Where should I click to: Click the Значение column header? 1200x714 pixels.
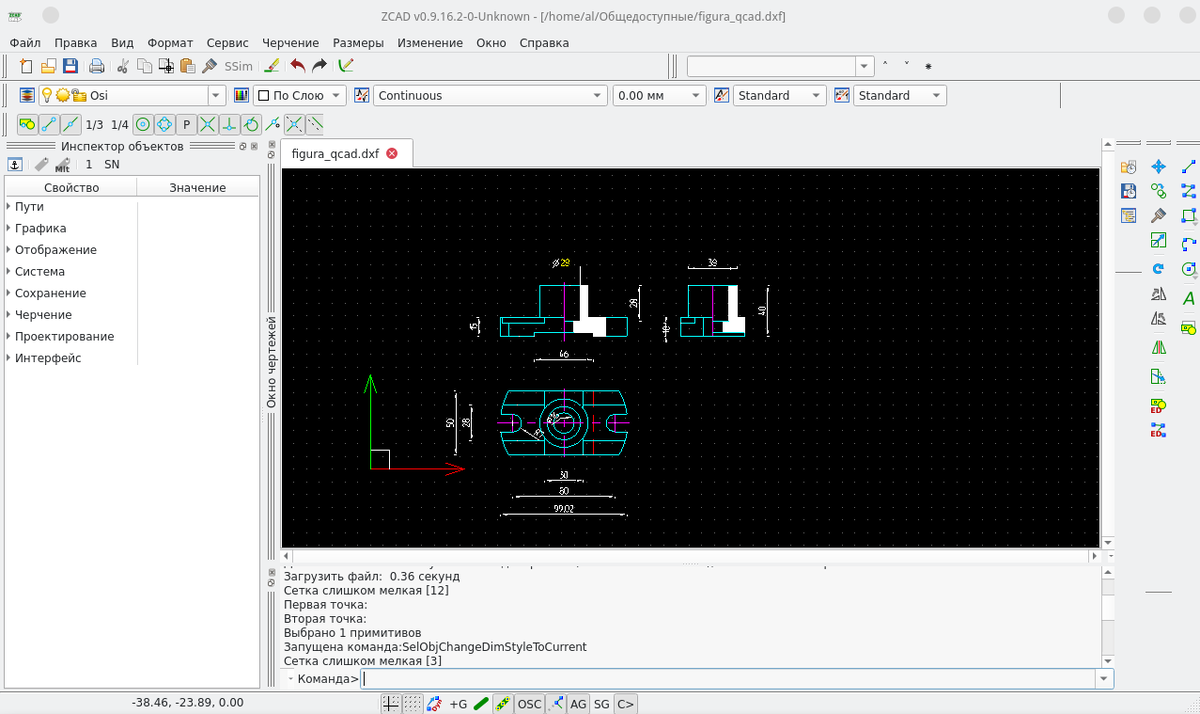pyautogui.click(x=198, y=187)
